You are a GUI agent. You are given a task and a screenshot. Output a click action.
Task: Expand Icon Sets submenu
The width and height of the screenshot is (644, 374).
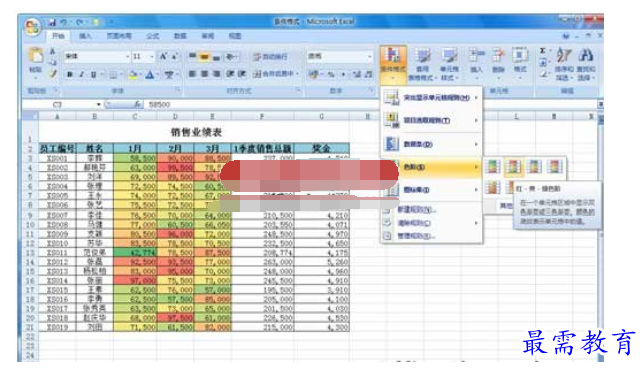click(x=431, y=190)
